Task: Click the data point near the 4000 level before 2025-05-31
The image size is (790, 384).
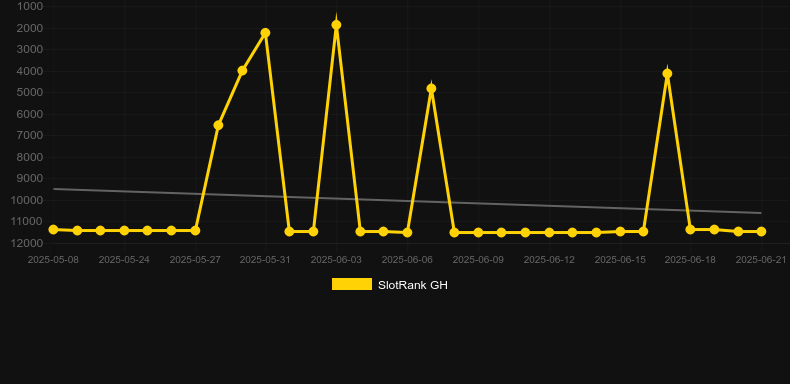Action: pyautogui.click(x=242, y=71)
